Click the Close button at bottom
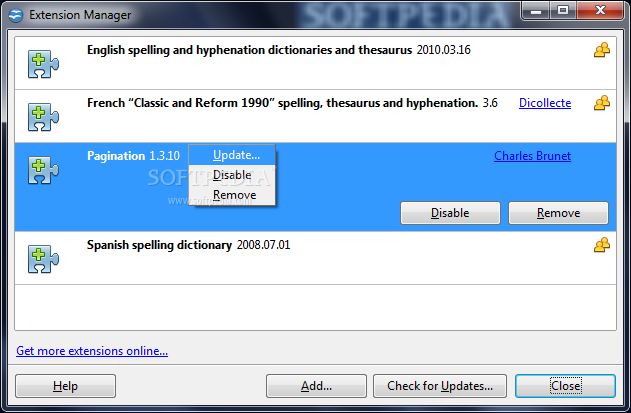This screenshot has width=631, height=413. click(x=565, y=386)
